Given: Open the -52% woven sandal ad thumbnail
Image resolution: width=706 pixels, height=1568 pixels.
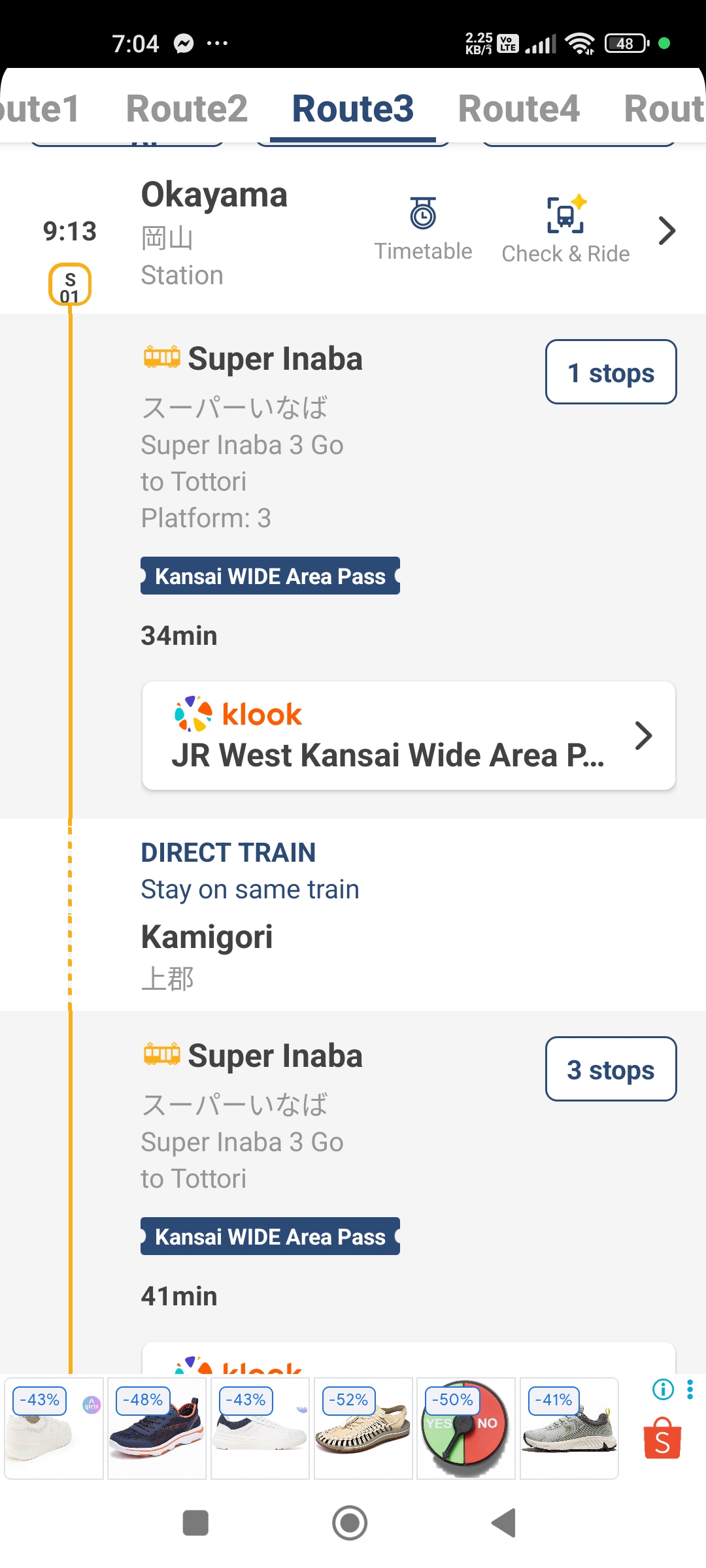Looking at the screenshot, I should pos(363,1428).
